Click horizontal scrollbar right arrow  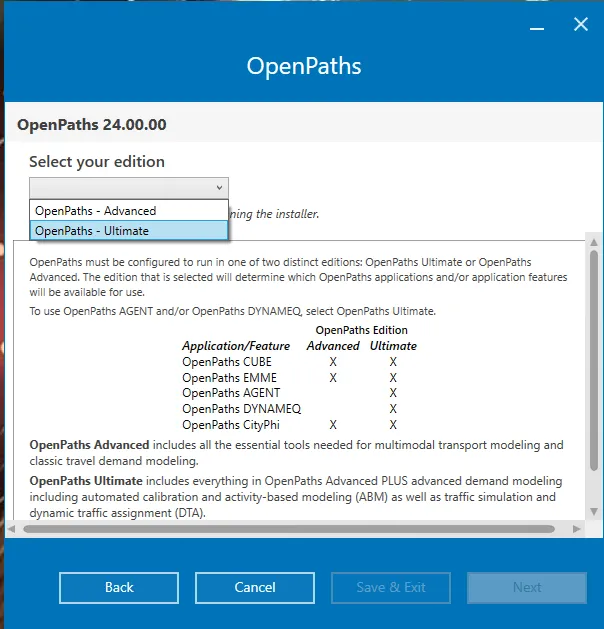tap(577, 529)
